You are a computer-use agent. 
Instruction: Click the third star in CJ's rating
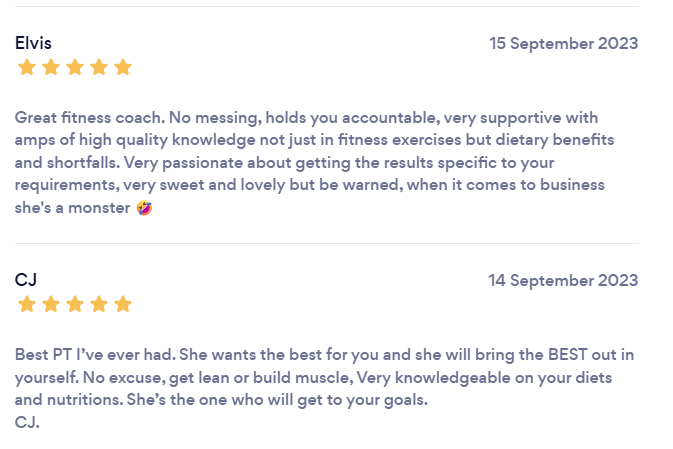pyautogui.click(x=75, y=304)
